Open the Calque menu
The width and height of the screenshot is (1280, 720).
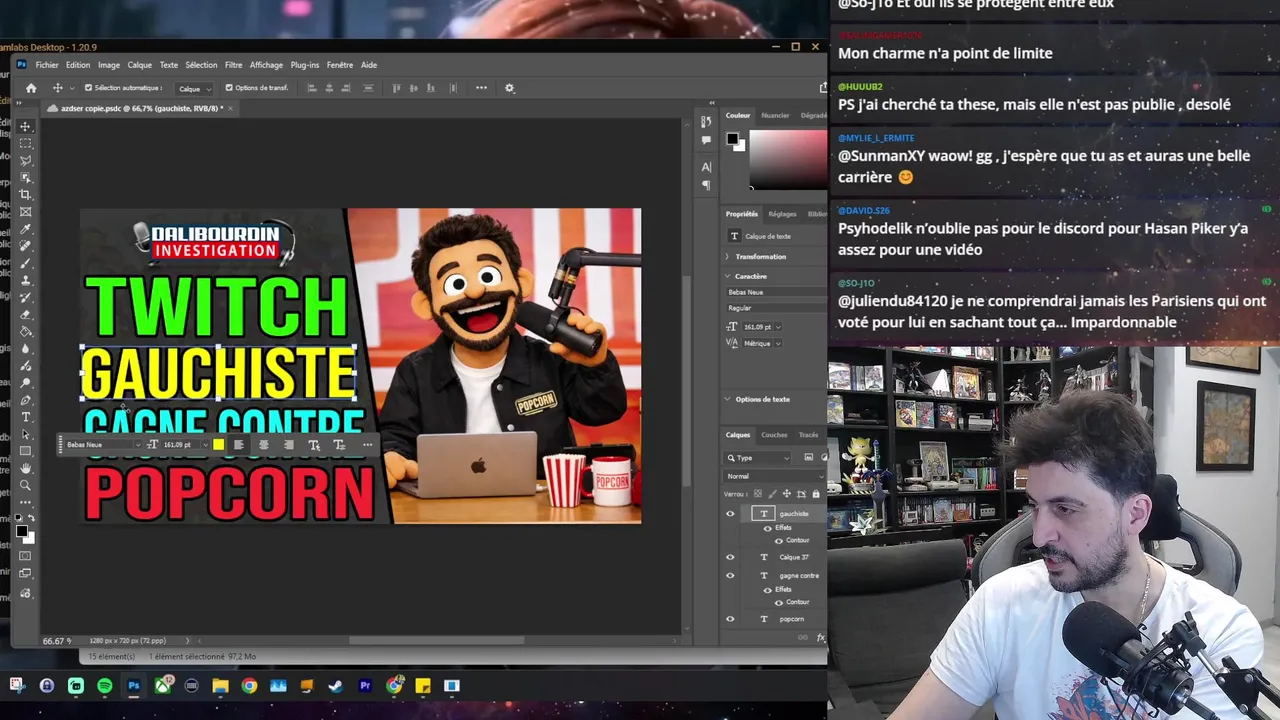click(139, 65)
